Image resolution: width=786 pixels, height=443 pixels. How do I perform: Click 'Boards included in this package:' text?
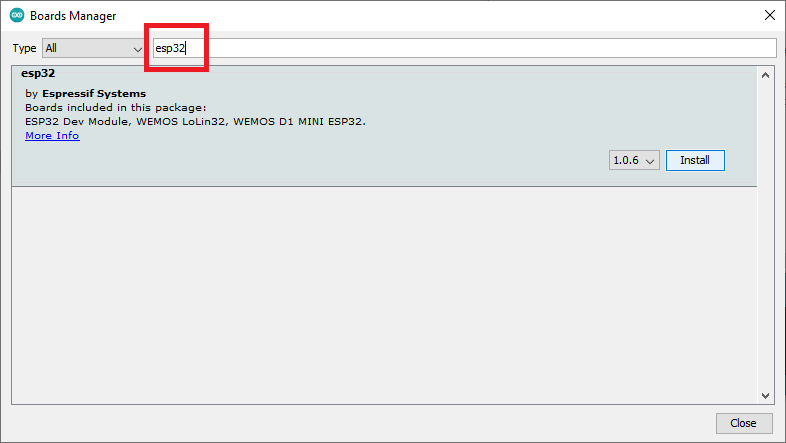click(x=116, y=108)
